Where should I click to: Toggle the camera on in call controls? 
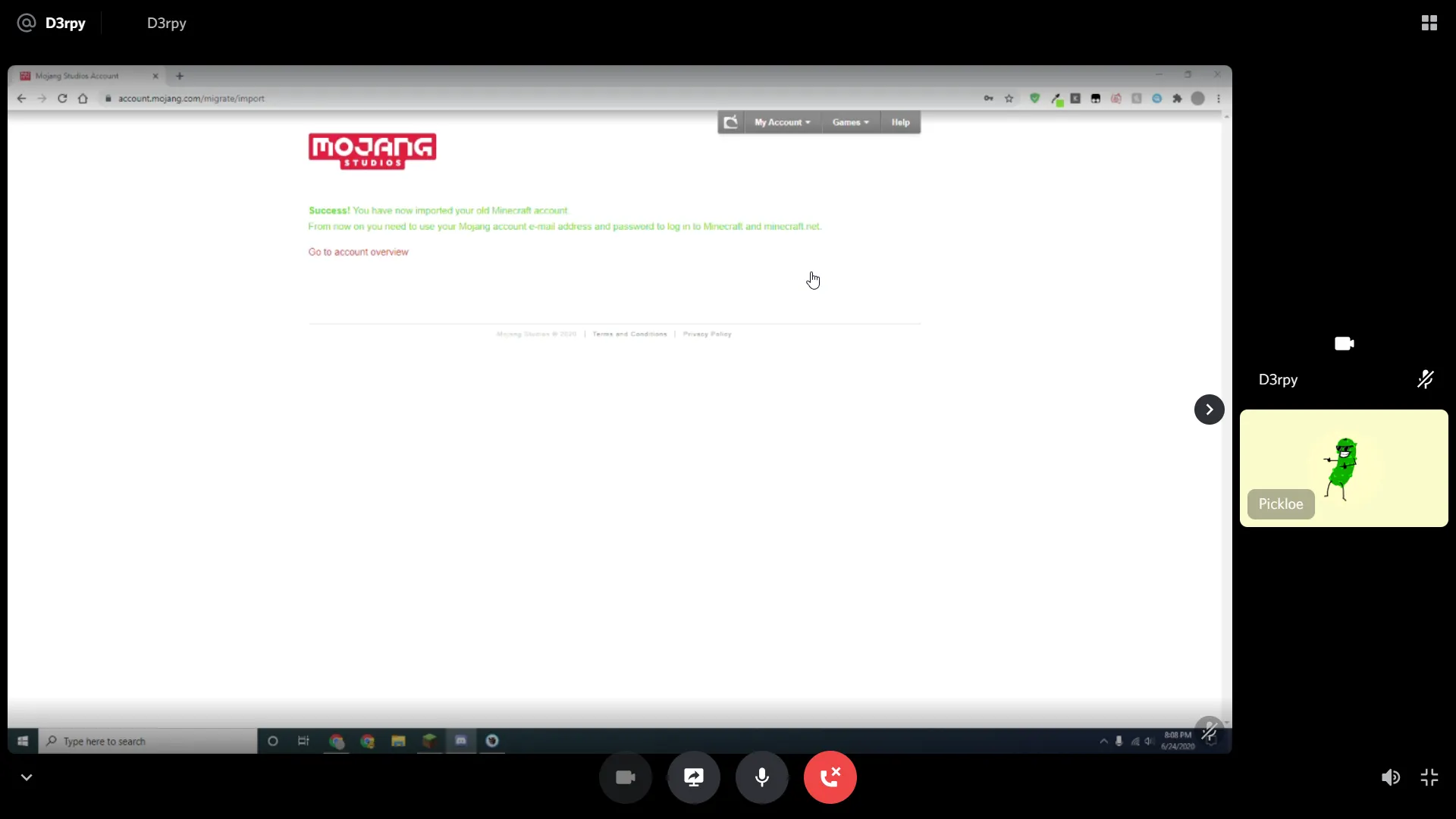625,777
